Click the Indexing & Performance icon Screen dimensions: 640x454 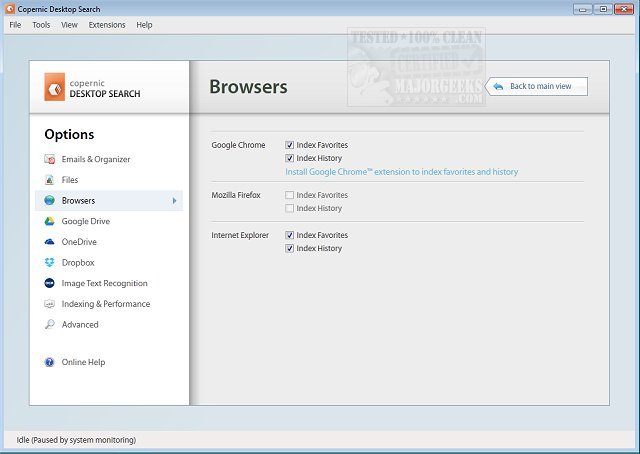pyautogui.click(x=49, y=304)
